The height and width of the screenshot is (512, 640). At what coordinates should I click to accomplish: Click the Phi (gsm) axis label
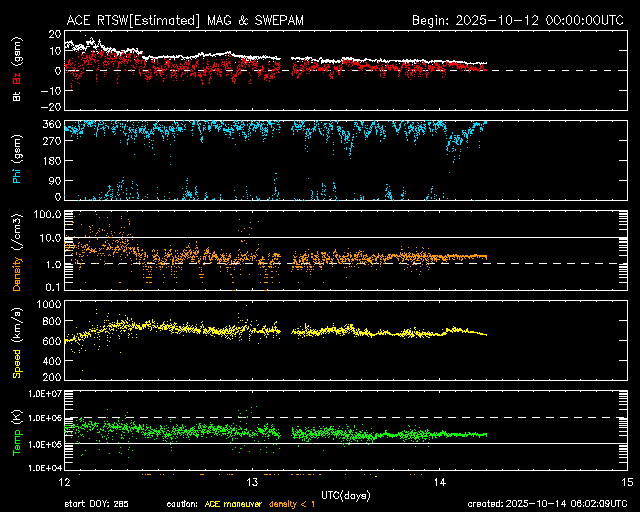(x=17, y=163)
